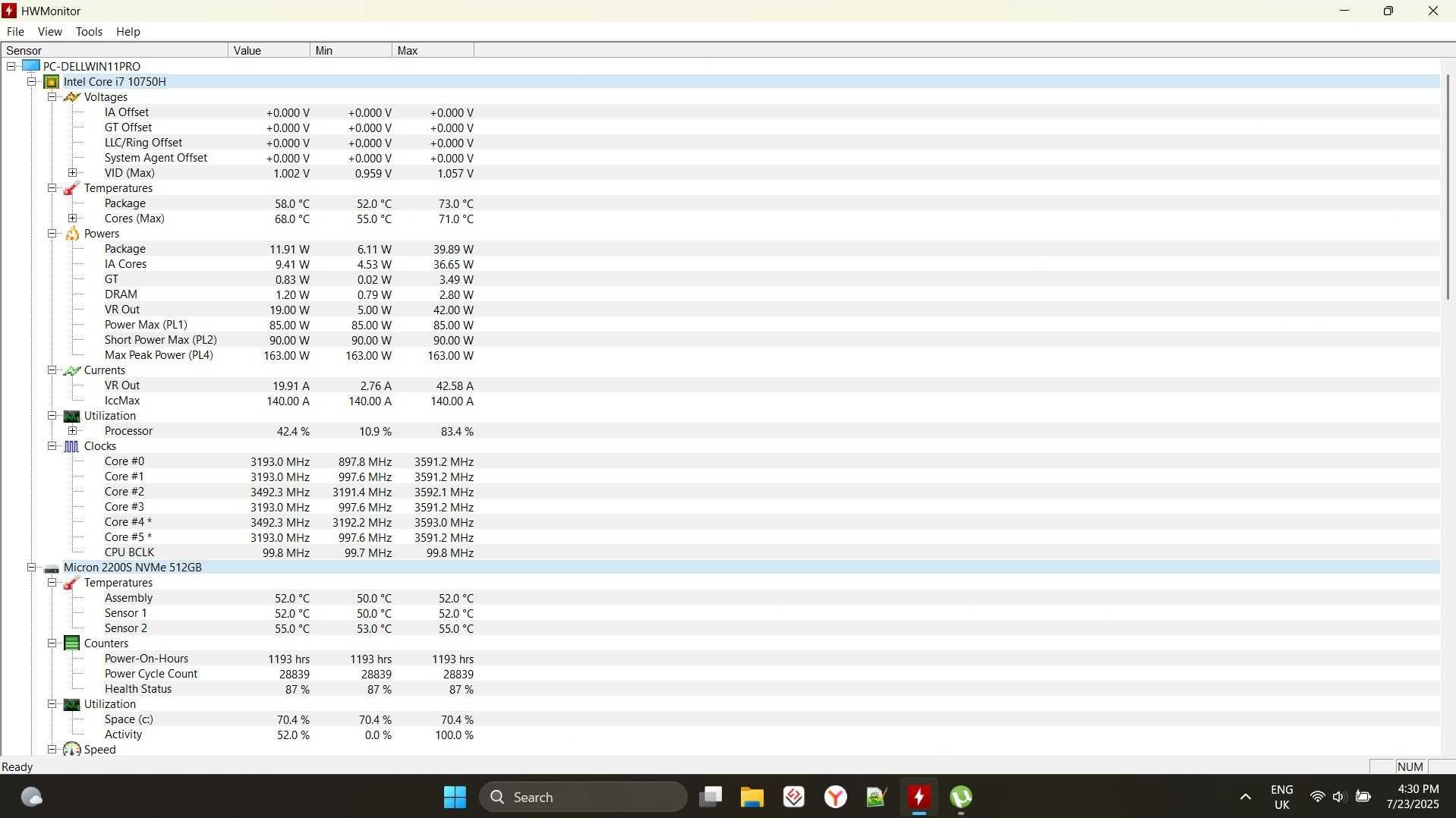Click the CPU Utilization graph icon
Viewport: 1456px width, 818px height.
72,415
